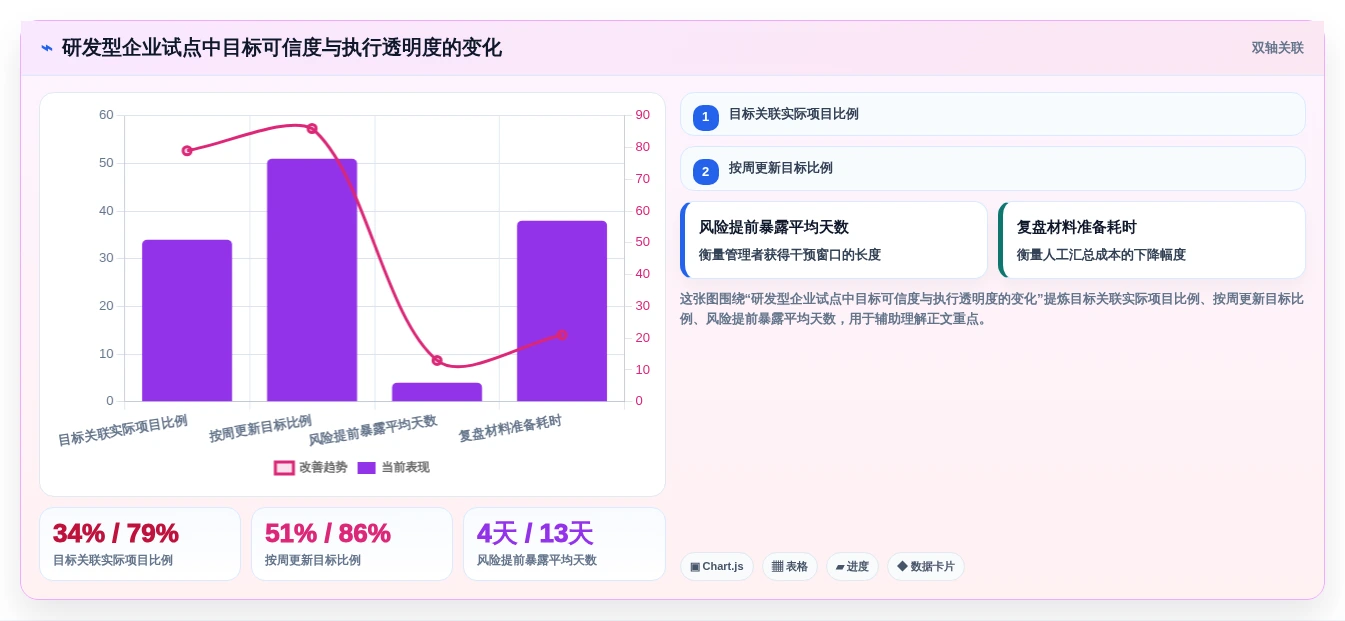The height and width of the screenshot is (621, 1345).
Task: Click the blue lightning icon beside the title
Action: 47,48
